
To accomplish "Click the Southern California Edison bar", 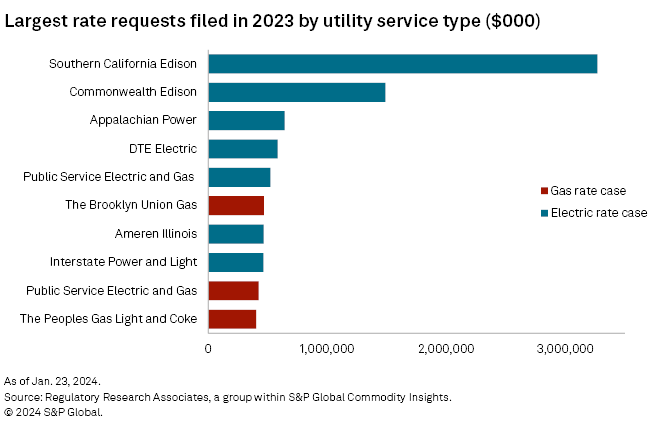I will [402, 64].
